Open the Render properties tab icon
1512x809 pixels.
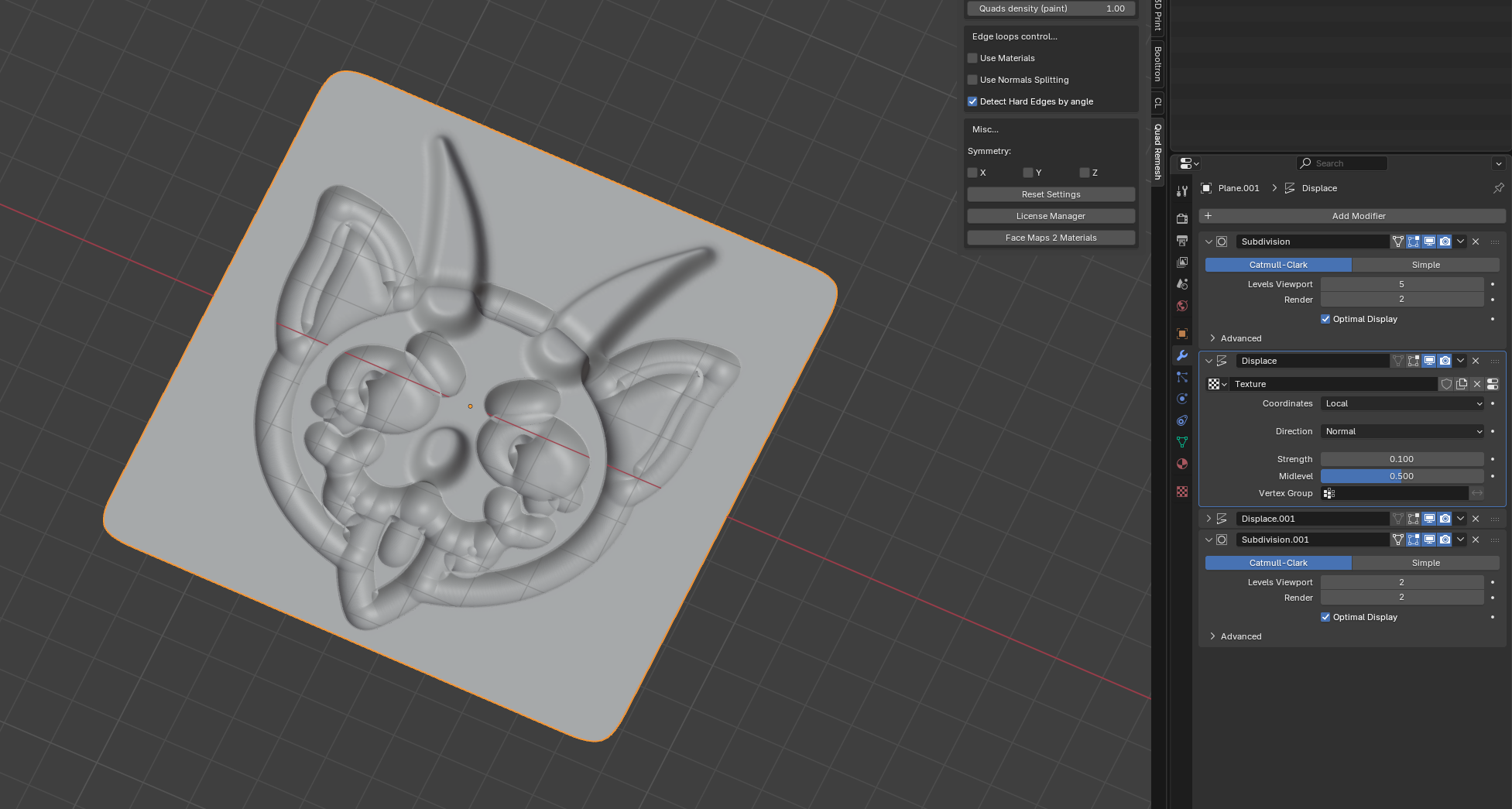1181,219
